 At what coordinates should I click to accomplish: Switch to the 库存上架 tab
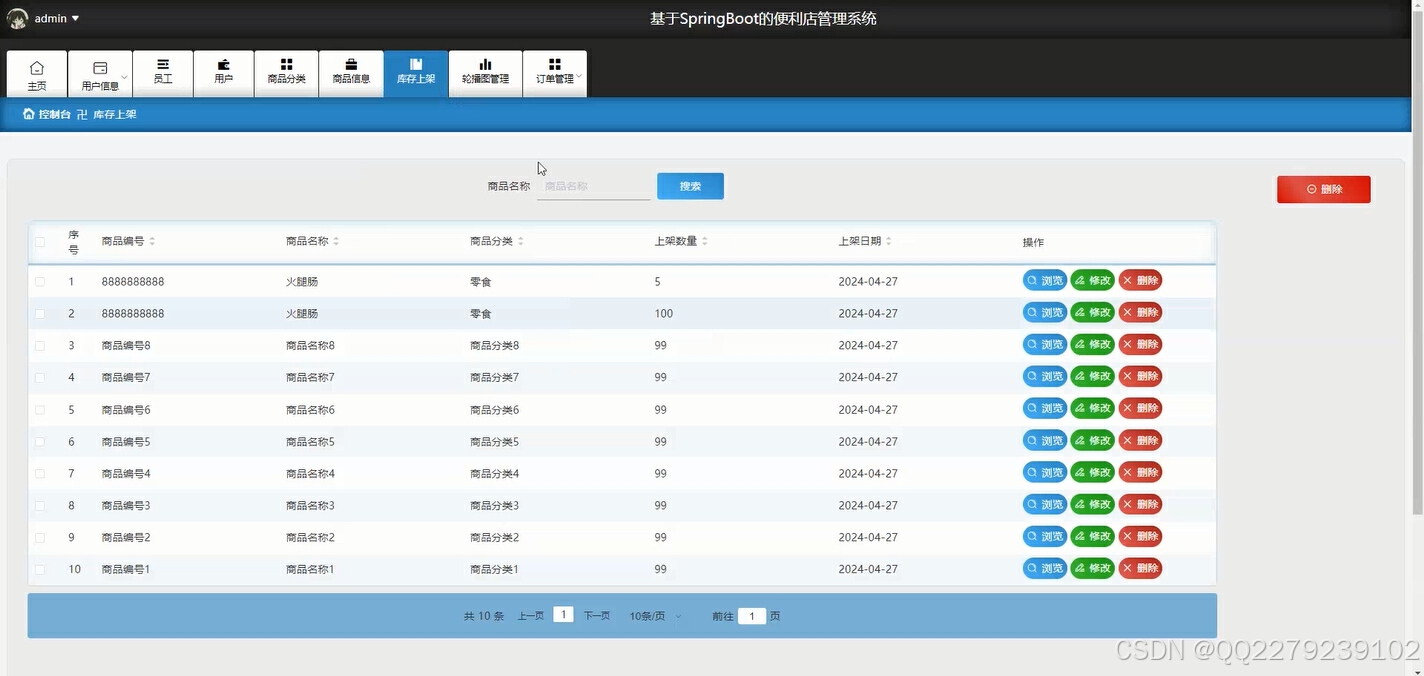click(416, 73)
